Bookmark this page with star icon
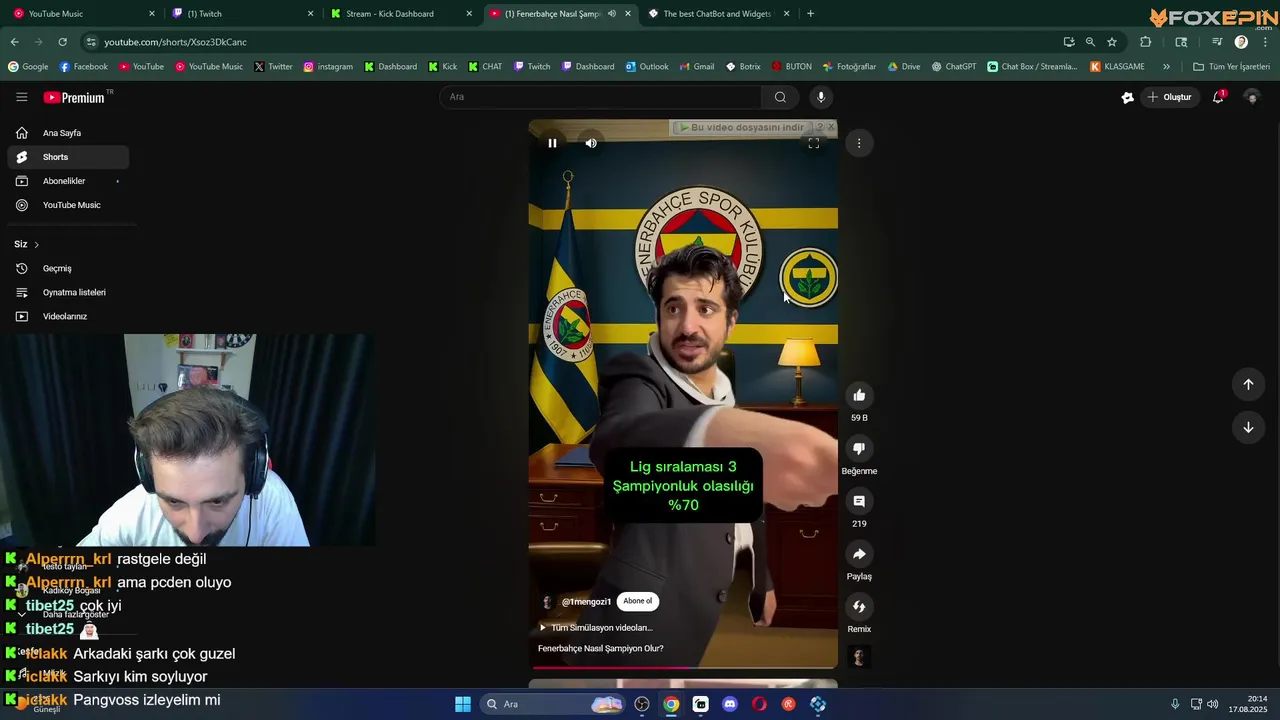Image resolution: width=1280 pixels, height=720 pixels. click(x=1112, y=42)
